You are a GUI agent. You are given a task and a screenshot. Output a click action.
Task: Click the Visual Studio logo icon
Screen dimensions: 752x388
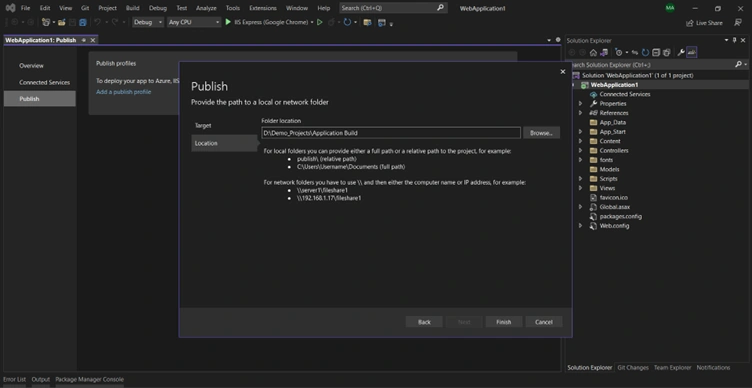[10, 8]
